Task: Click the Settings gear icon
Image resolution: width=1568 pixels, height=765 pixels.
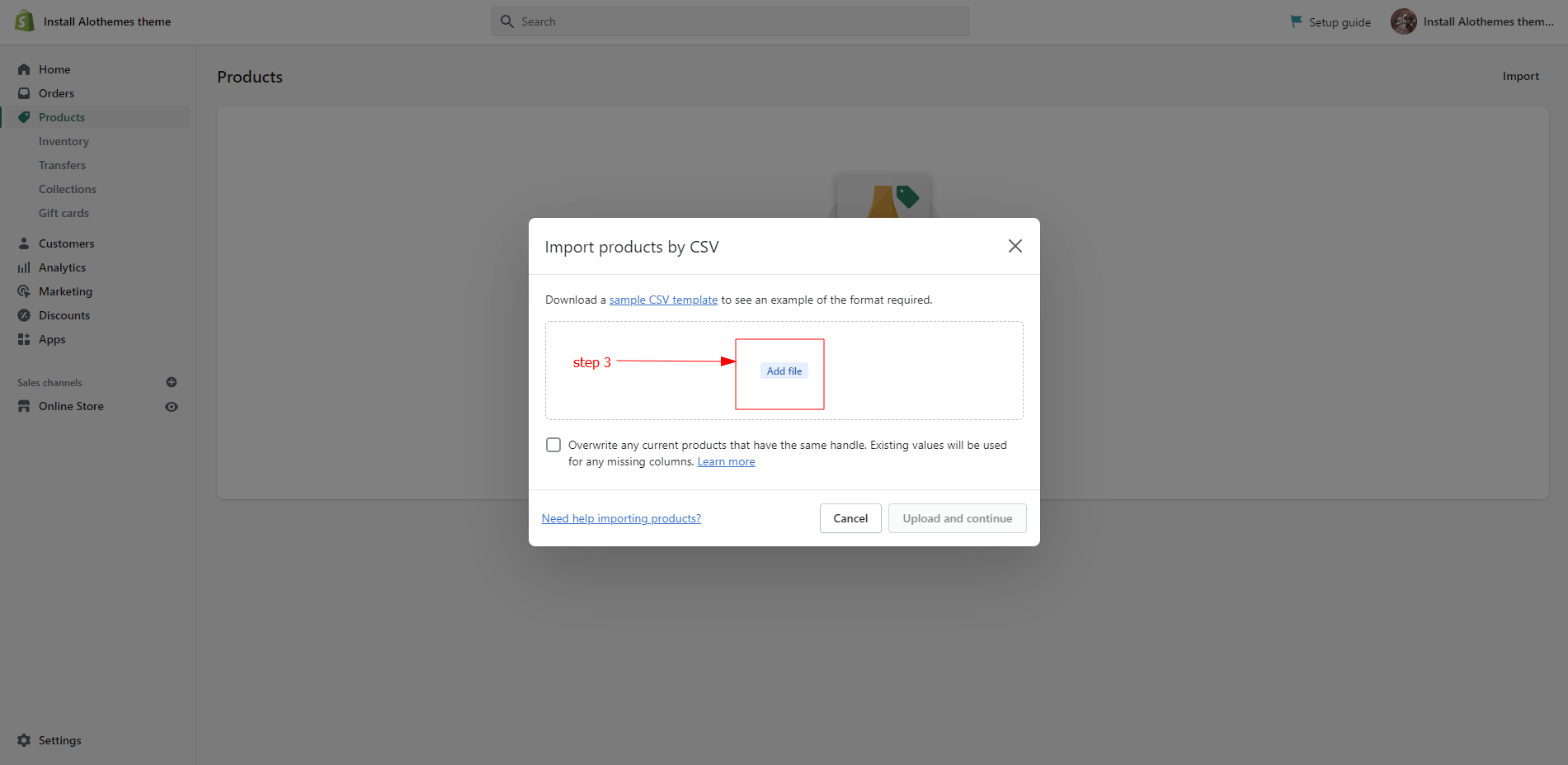Action: click(x=24, y=740)
